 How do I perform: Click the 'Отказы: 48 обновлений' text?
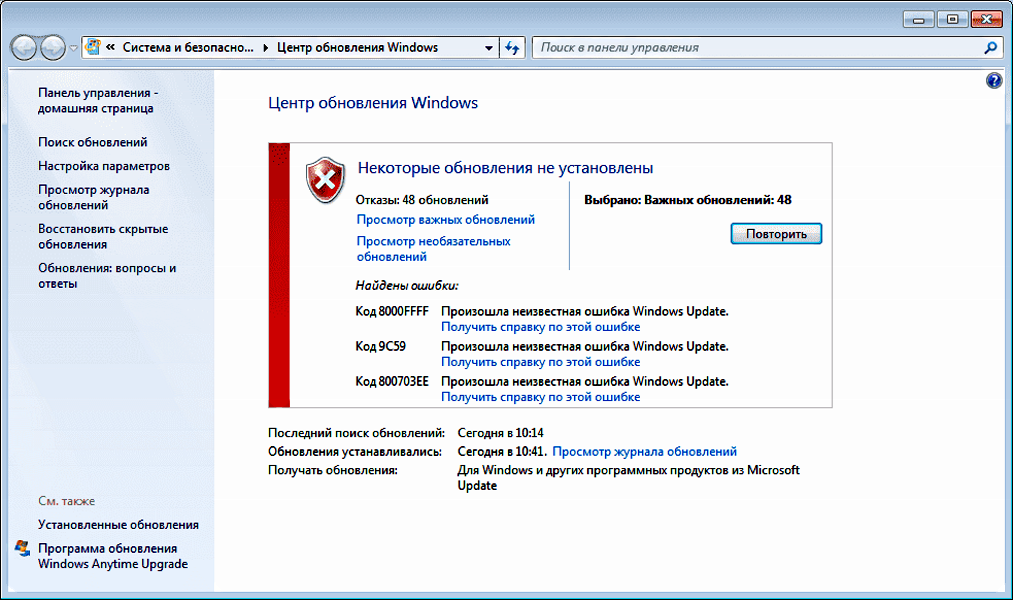coord(422,200)
